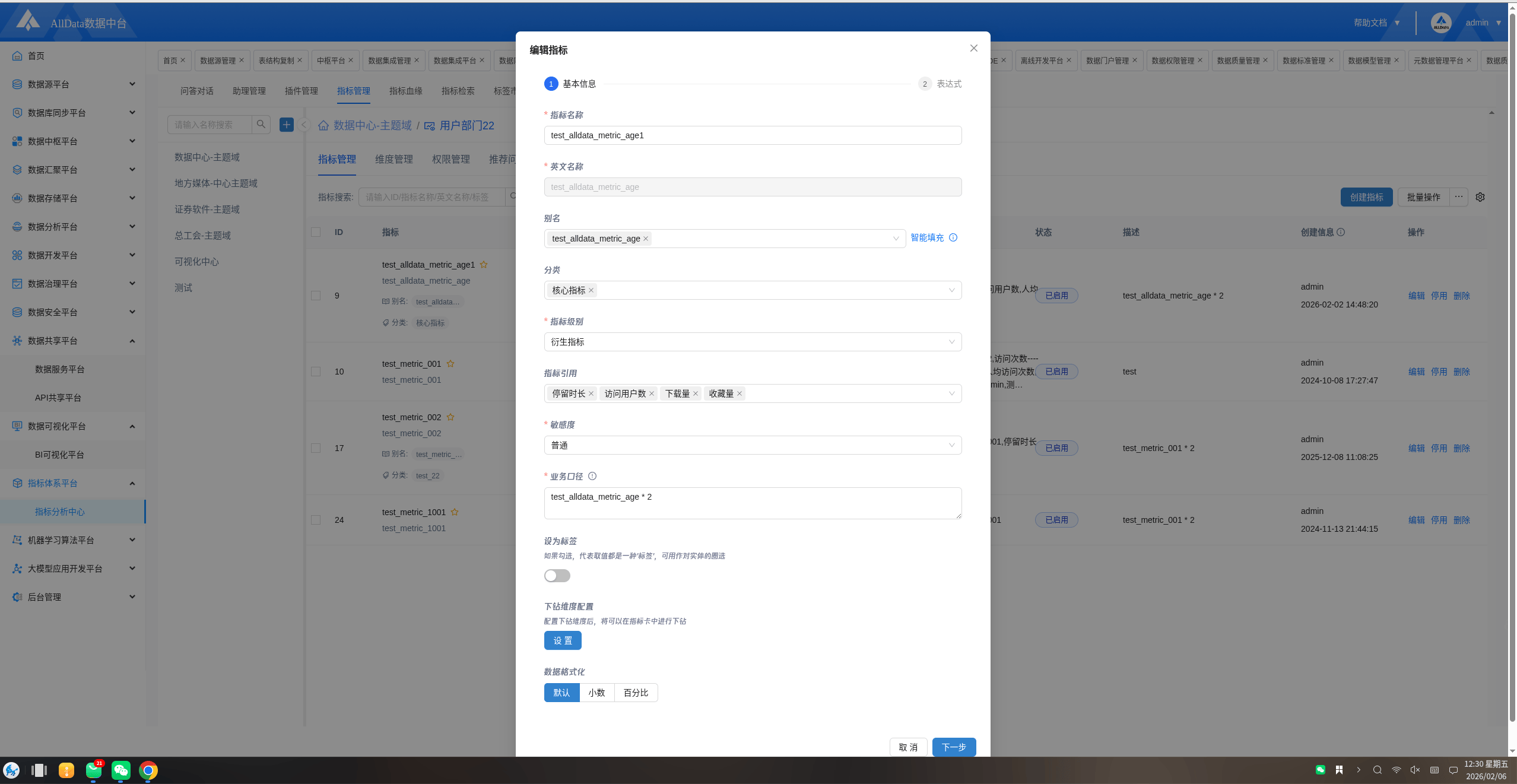Click the 指标名称 input field
Image resolution: width=1517 pixels, height=784 pixels.
click(x=752, y=135)
